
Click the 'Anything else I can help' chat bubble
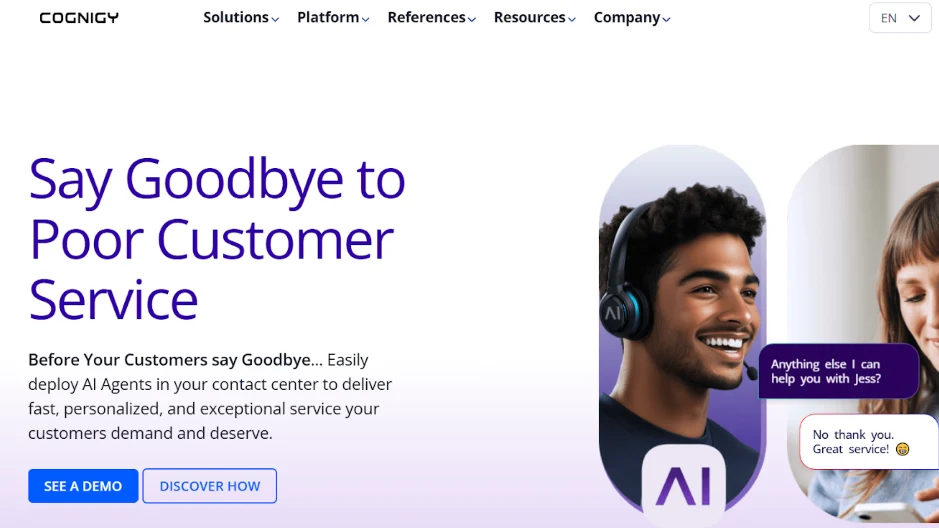tap(838, 371)
